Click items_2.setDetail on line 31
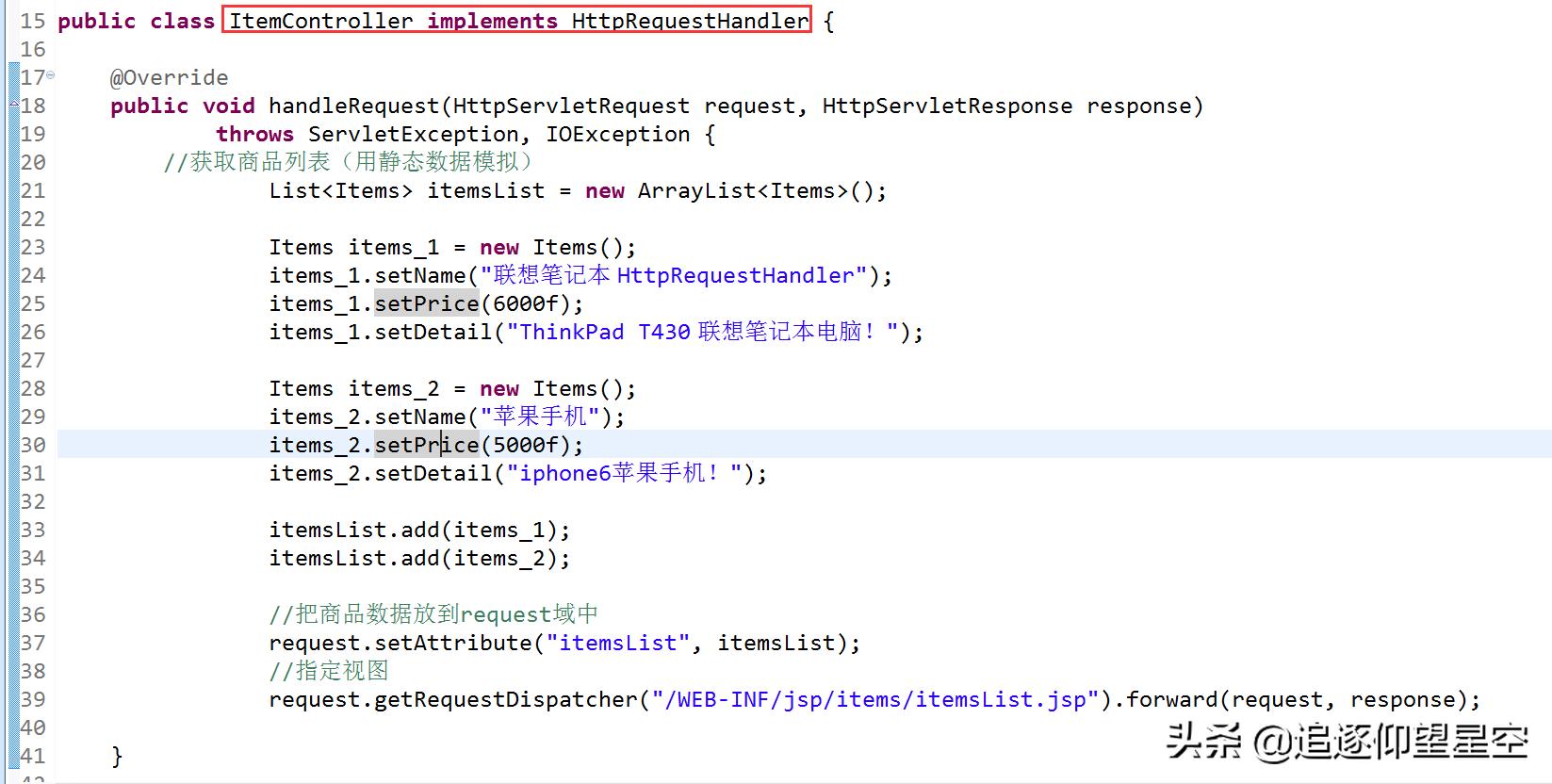This screenshot has width=1552, height=784. 381,473
